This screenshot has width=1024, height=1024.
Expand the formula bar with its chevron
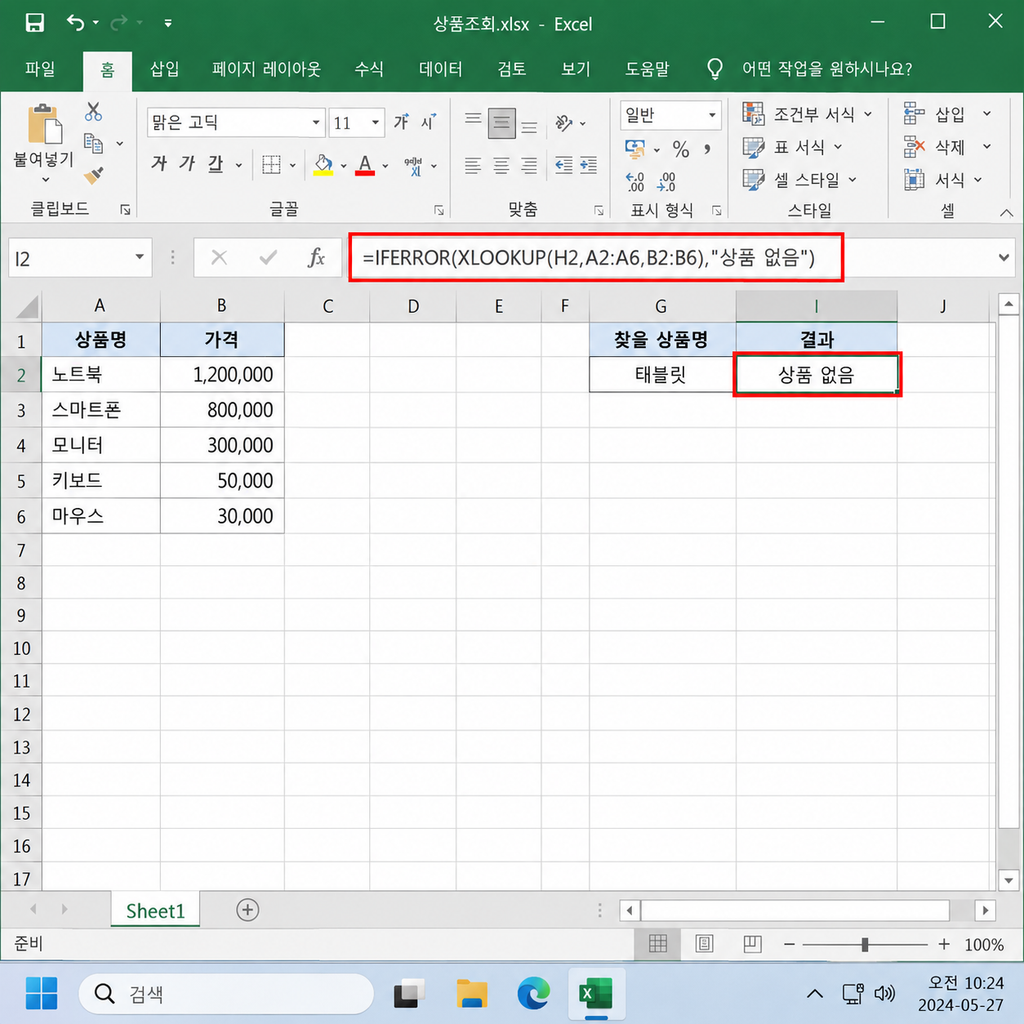tap(1004, 257)
